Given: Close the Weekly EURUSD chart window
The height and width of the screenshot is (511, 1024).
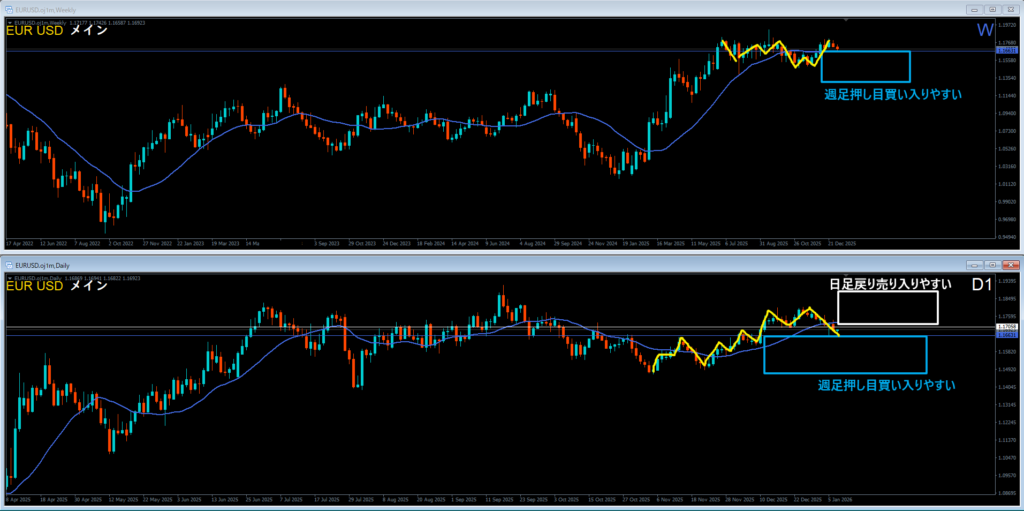Looking at the screenshot, I should point(1009,9).
